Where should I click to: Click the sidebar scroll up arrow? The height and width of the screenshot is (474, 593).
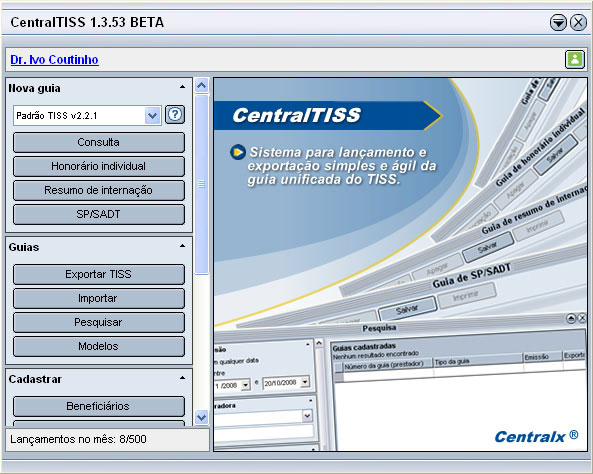point(202,85)
